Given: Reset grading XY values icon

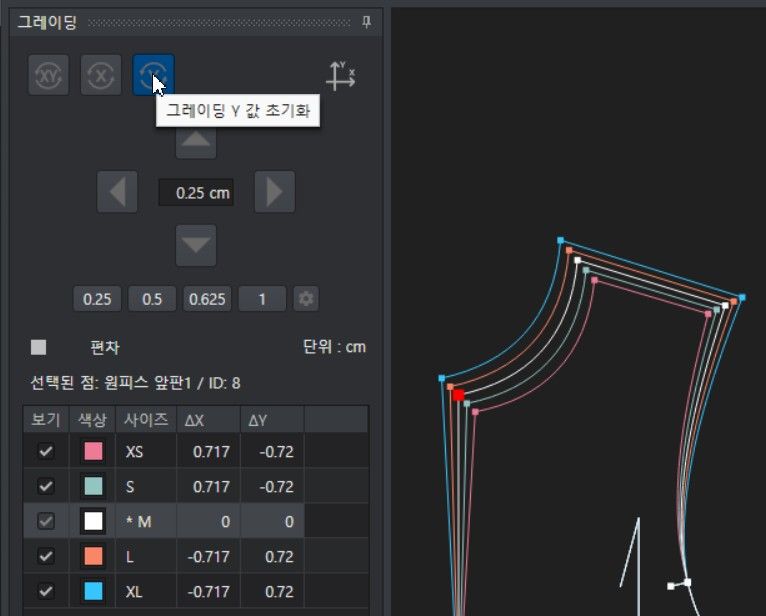Looking at the screenshot, I should tap(48, 75).
